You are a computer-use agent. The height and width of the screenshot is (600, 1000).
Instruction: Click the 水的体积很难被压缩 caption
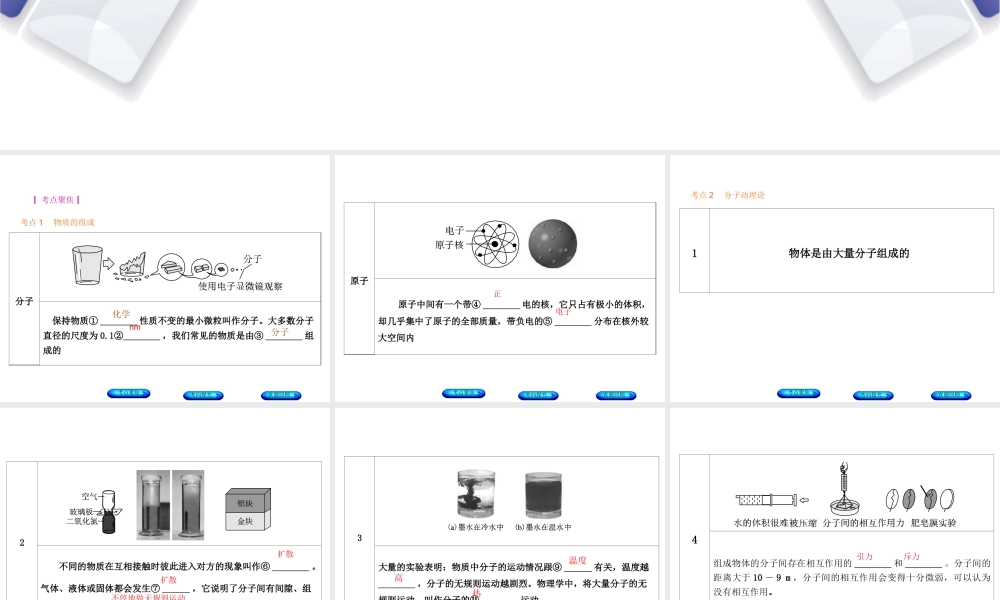775,523
